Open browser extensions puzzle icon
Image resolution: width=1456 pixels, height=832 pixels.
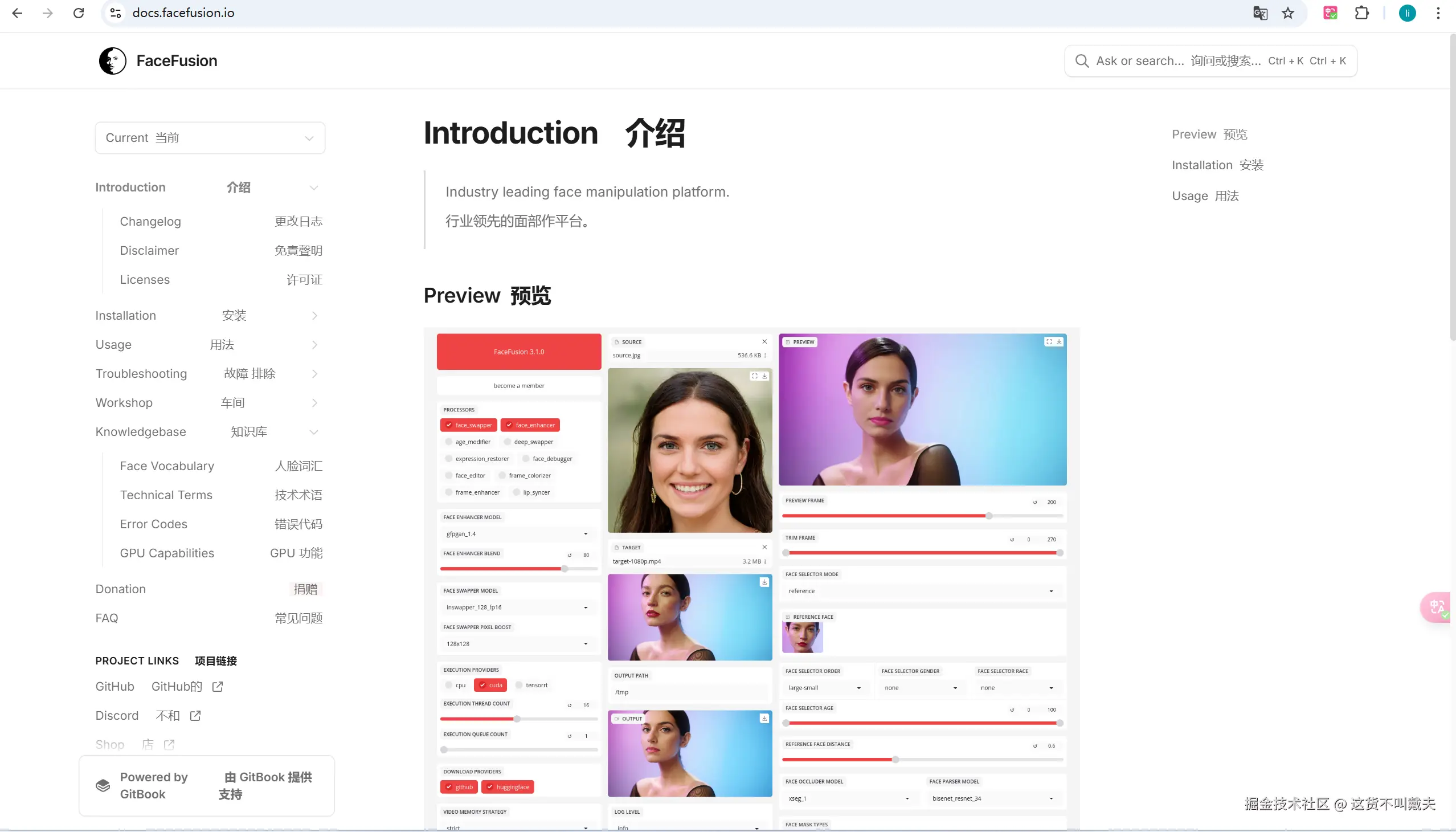pos(1362,13)
